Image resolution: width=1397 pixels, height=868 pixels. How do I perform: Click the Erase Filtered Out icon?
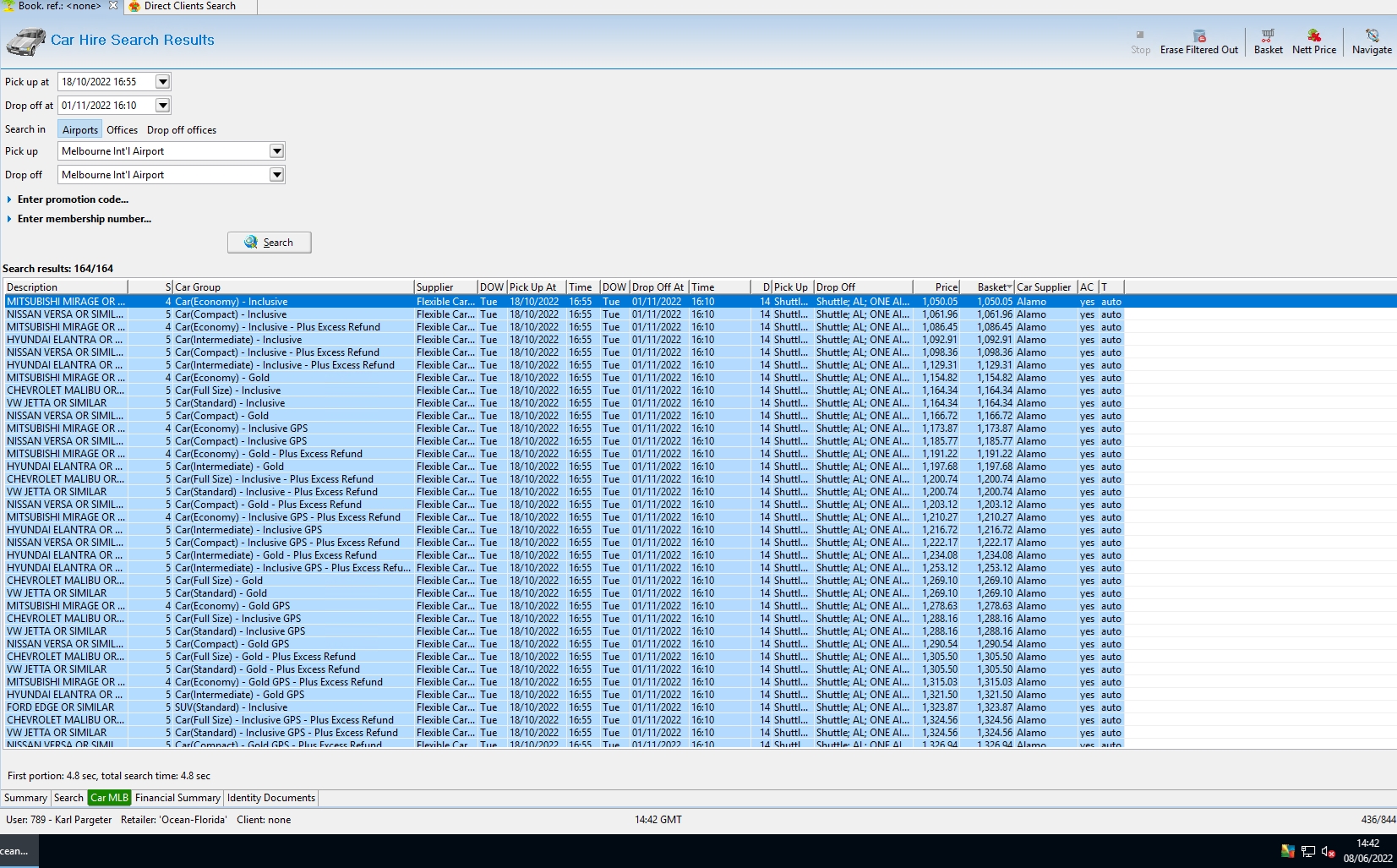1199,35
